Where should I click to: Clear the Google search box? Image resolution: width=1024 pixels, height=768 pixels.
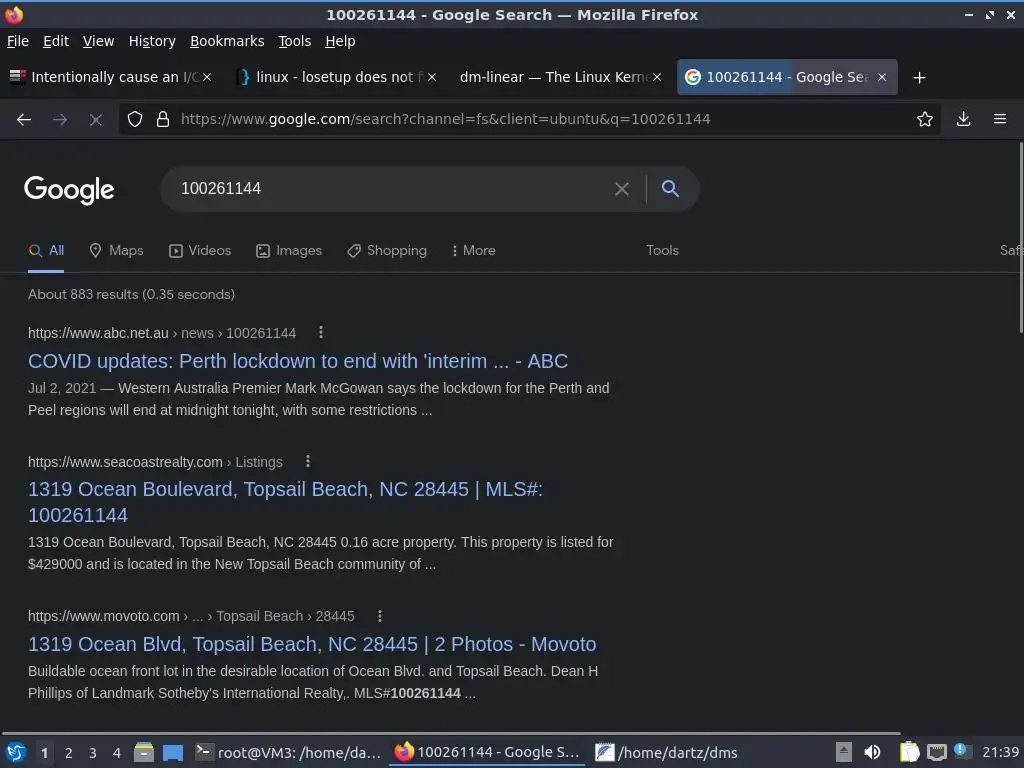[x=622, y=189]
